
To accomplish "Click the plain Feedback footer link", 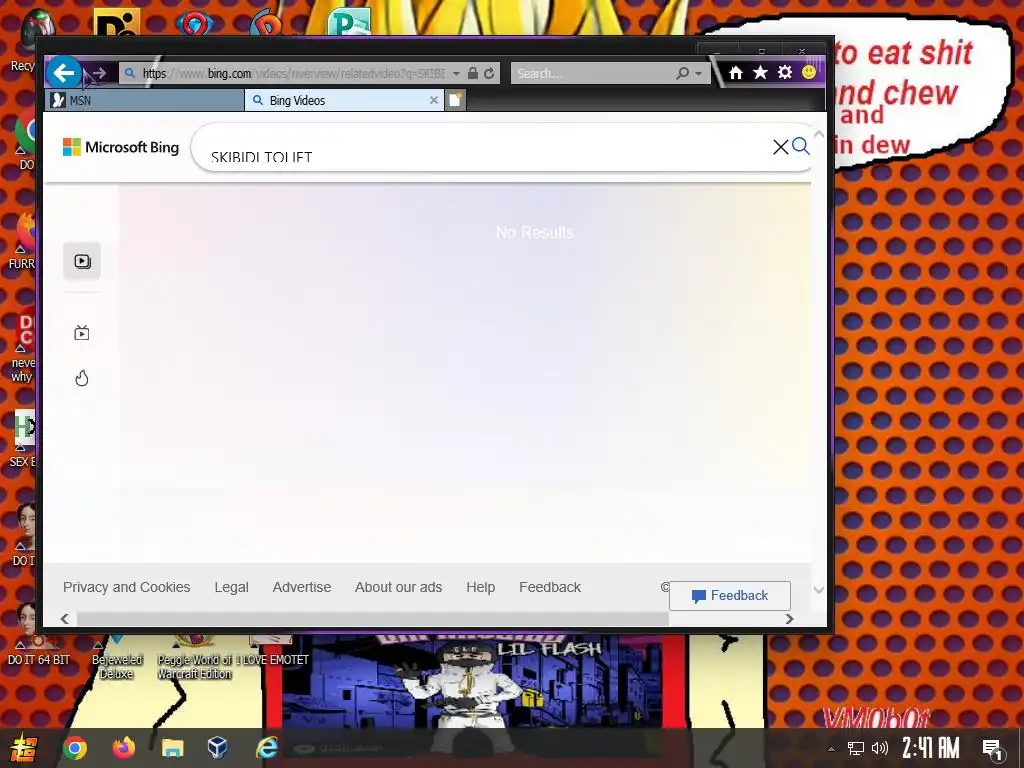I will point(550,587).
